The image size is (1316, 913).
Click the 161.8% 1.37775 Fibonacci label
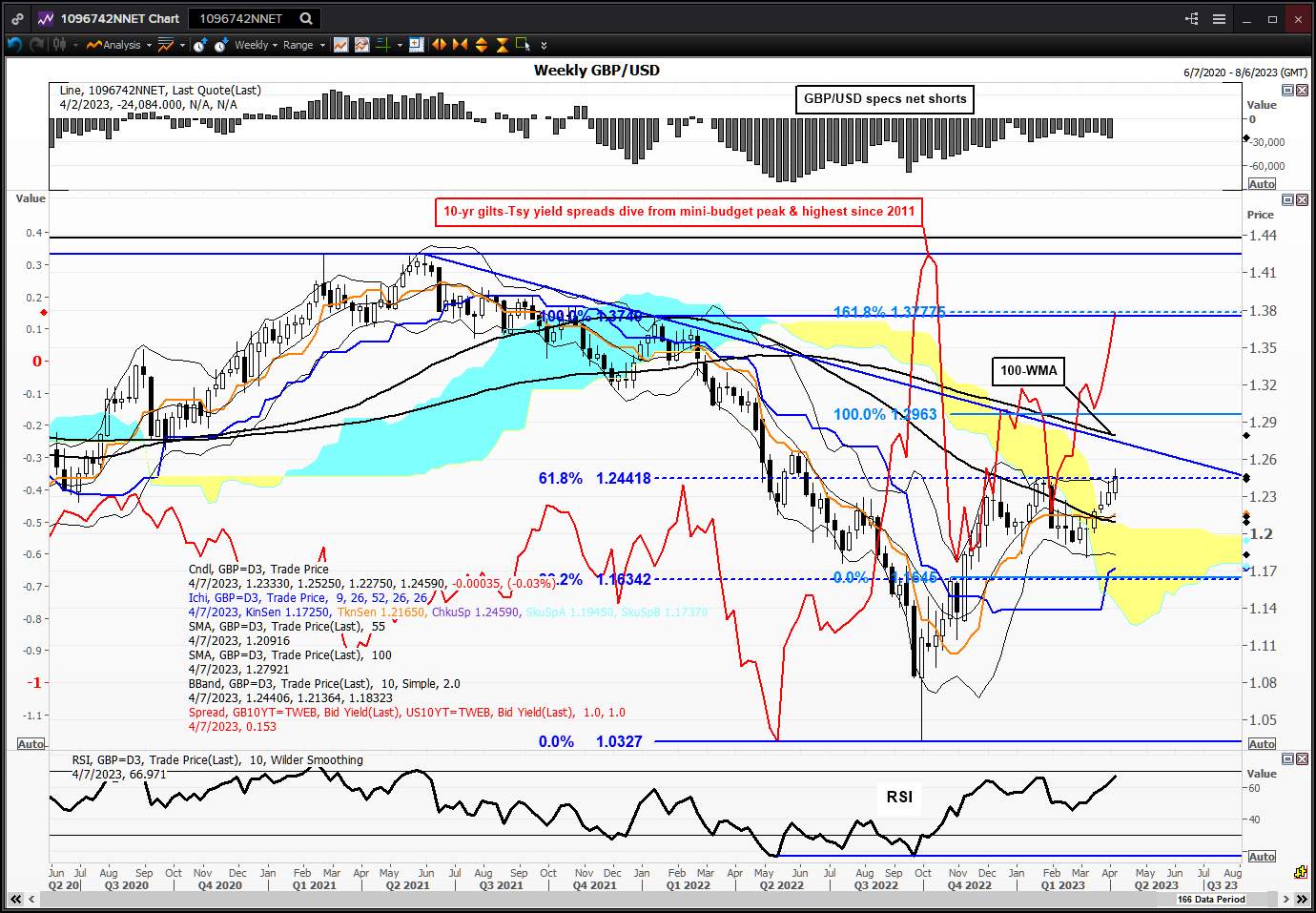890,312
